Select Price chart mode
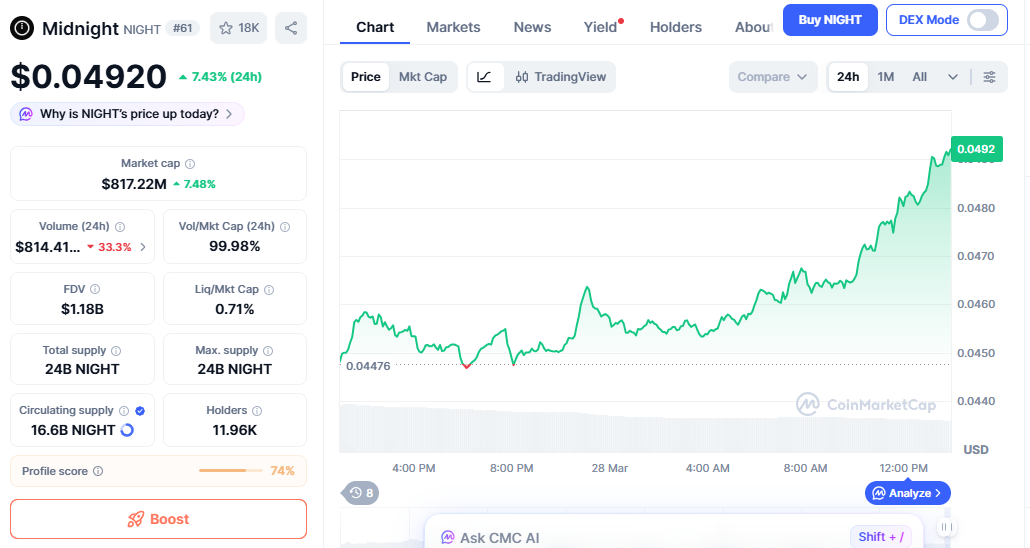Screen dimensions: 1030x548 point(365,77)
